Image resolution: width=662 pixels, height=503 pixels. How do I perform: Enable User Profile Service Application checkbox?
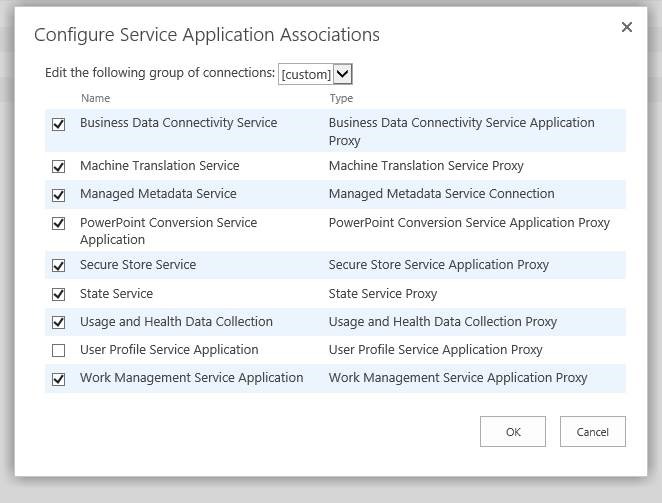click(59, 351)
